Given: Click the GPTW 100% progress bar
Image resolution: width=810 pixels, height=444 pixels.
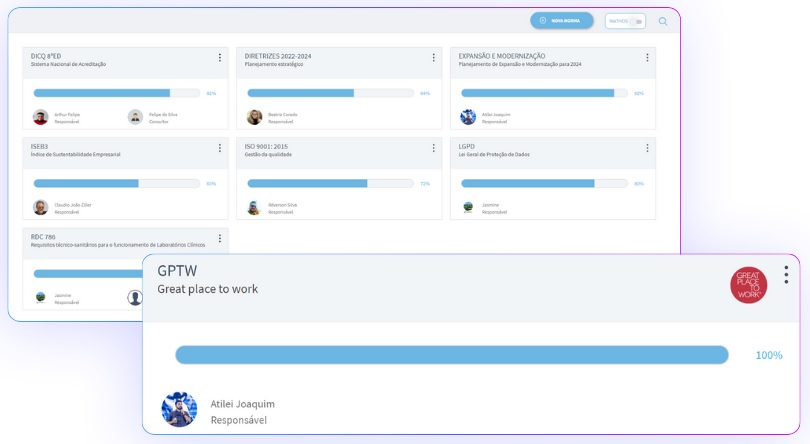Looking at the screenshot, I should 451,355.
